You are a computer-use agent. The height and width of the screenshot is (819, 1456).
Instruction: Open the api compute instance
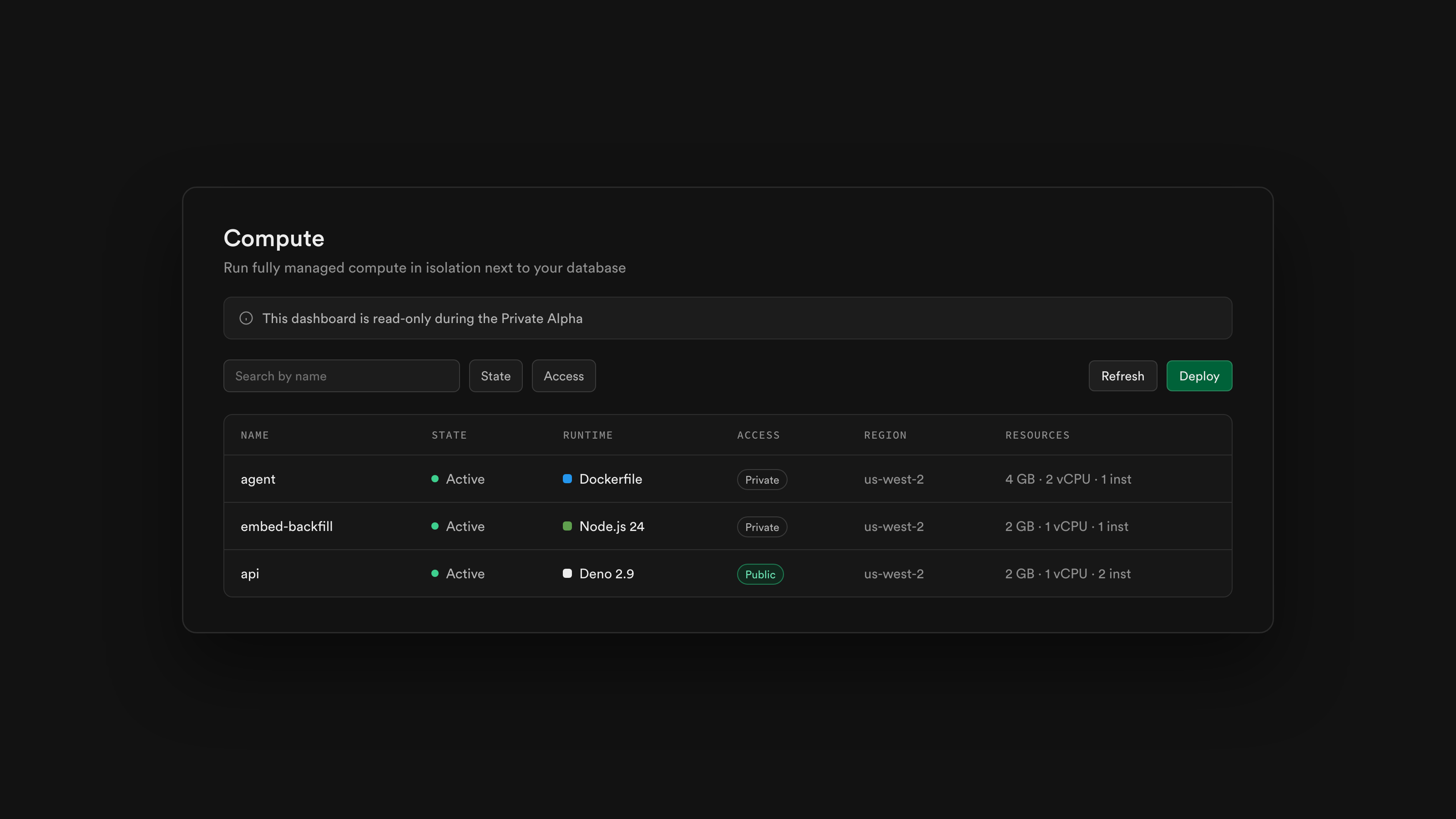(249, 574)
